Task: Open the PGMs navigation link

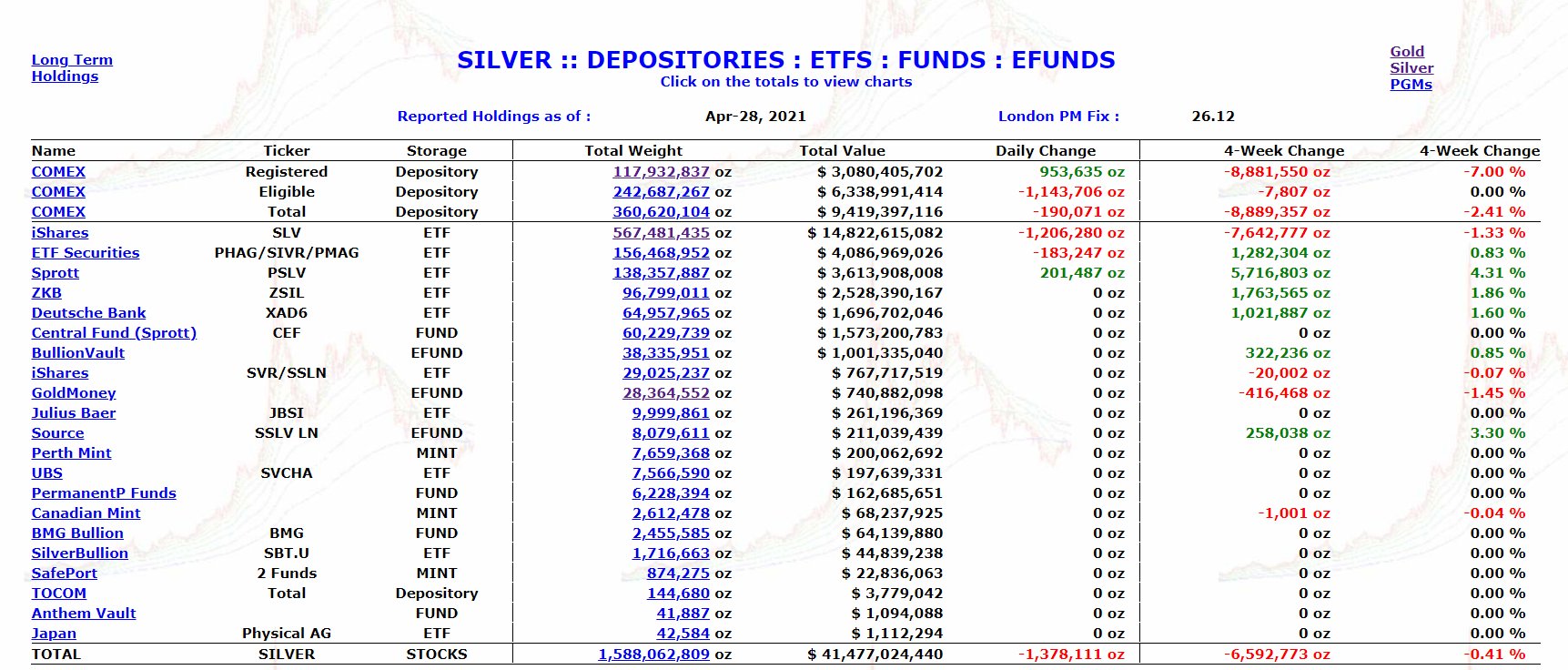Action: (1411, 85)
